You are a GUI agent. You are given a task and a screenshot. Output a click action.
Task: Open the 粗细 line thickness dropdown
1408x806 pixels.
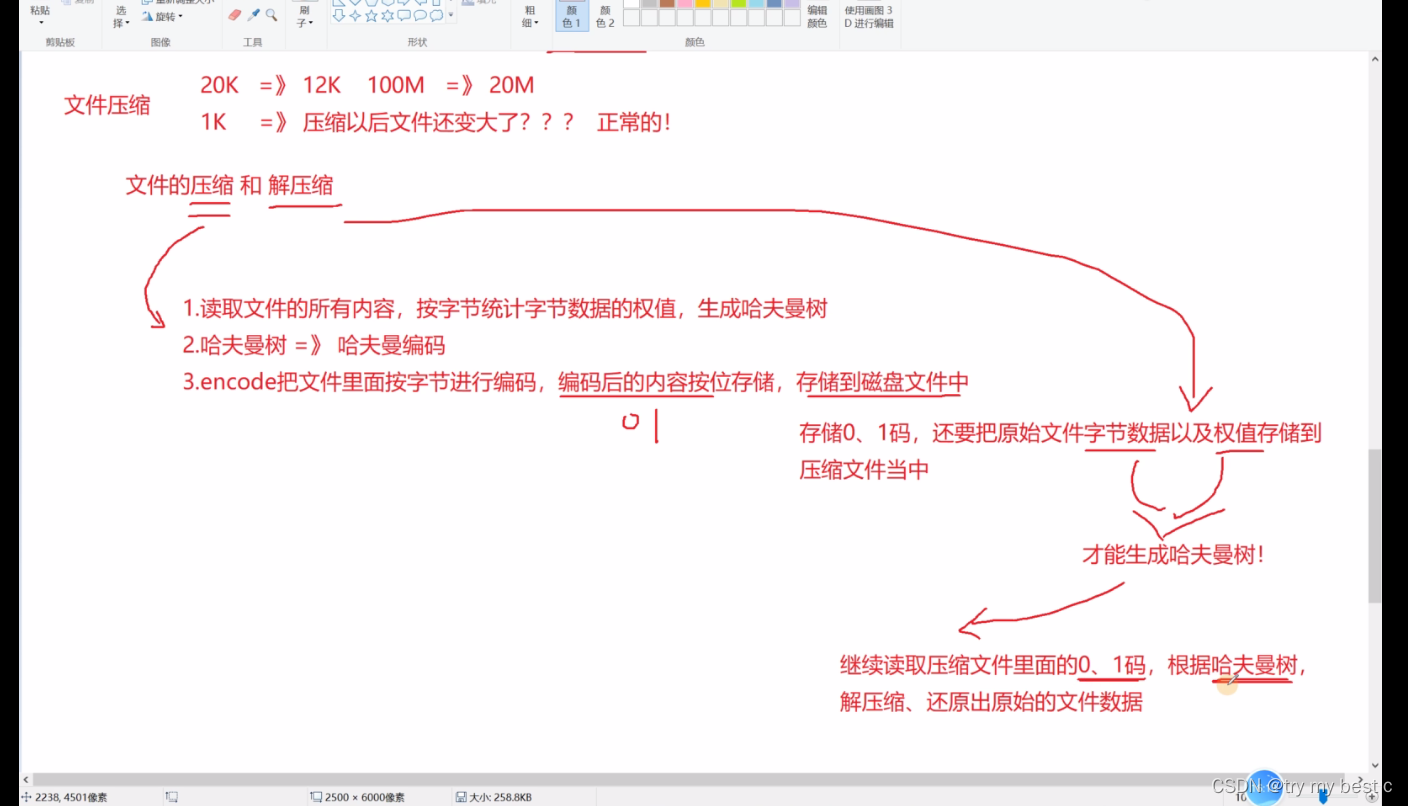[531, 16]
